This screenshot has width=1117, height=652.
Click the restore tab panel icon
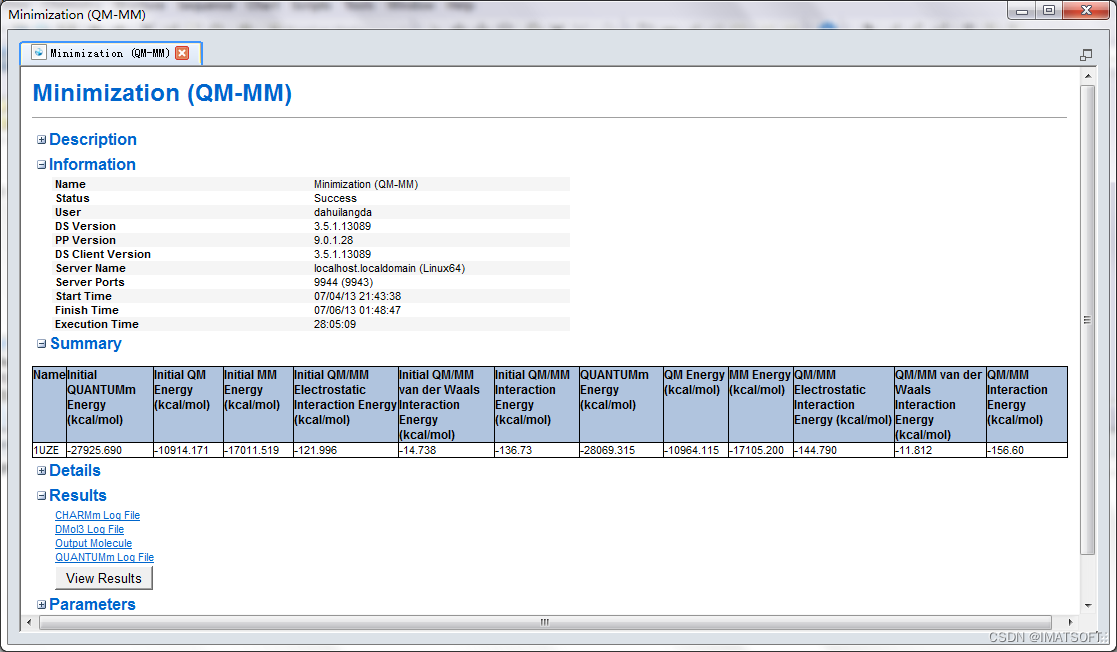pos(1086,55)
